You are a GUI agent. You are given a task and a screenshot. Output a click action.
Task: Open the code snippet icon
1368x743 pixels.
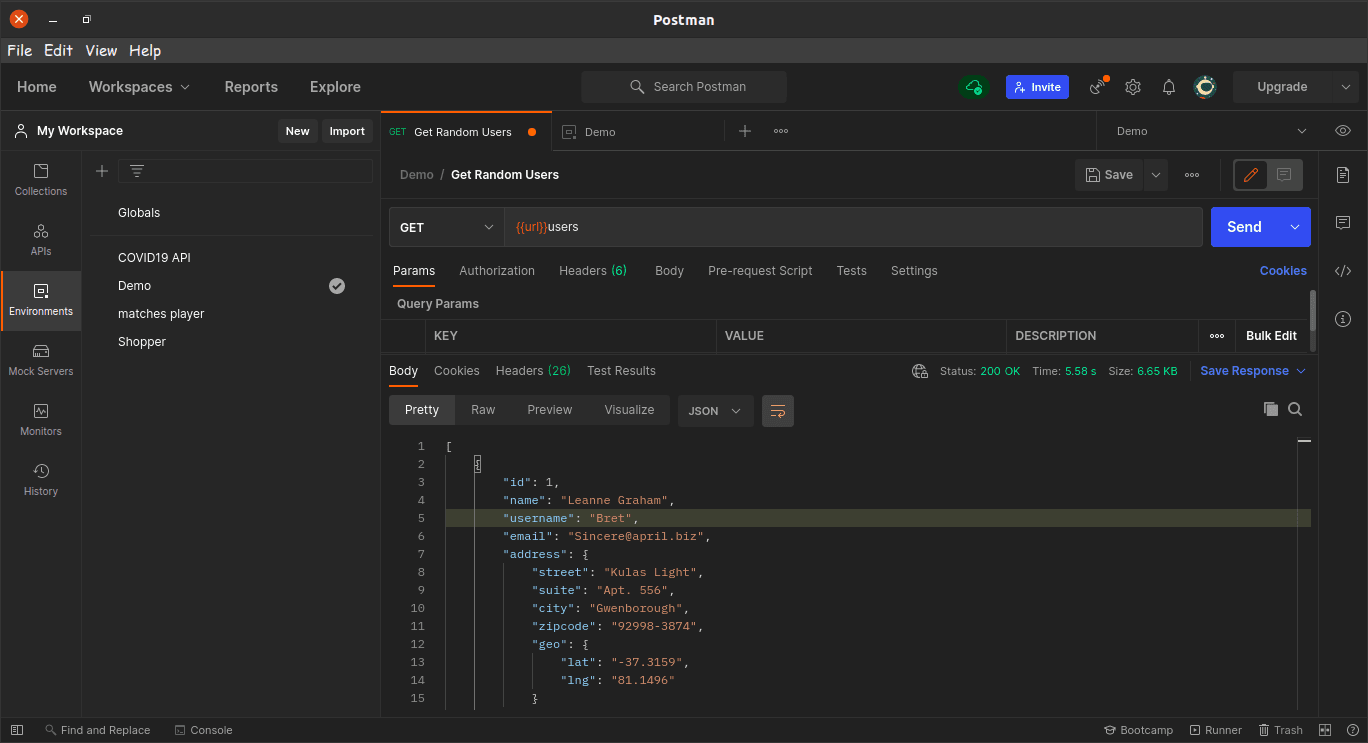click(x=1343, y=271)
